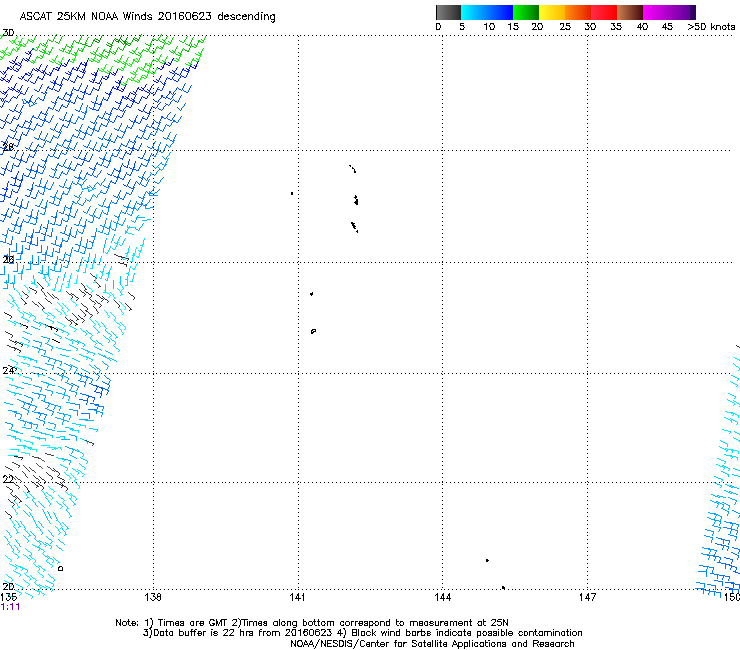Image resolution: width=740 pixels, height=650 pixels.
Task: Click the NOAA/NESDIS credit line
Action: [x=432, y=644]
